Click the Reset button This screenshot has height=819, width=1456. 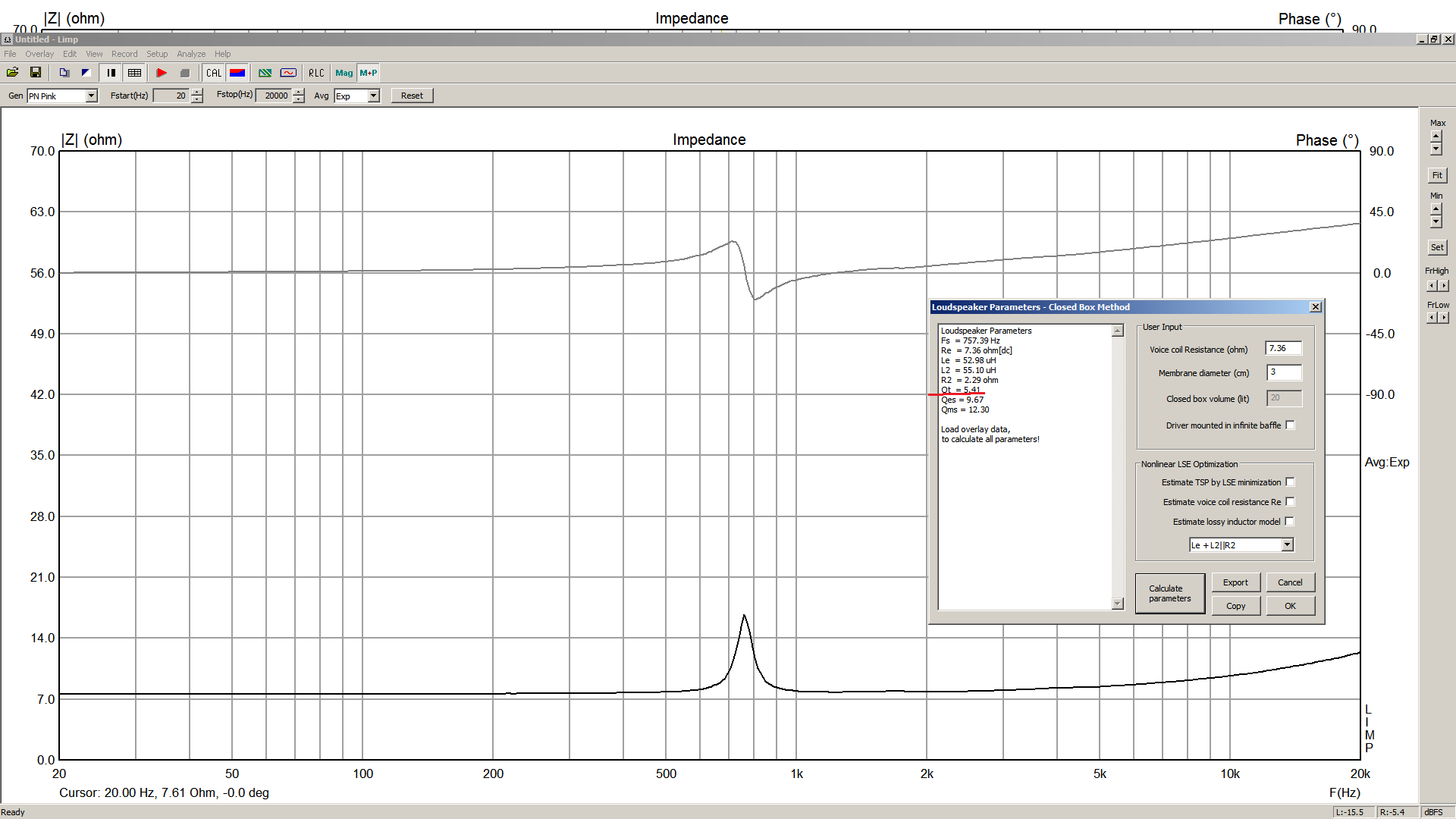pyautogui.click(x=412, y=96)
